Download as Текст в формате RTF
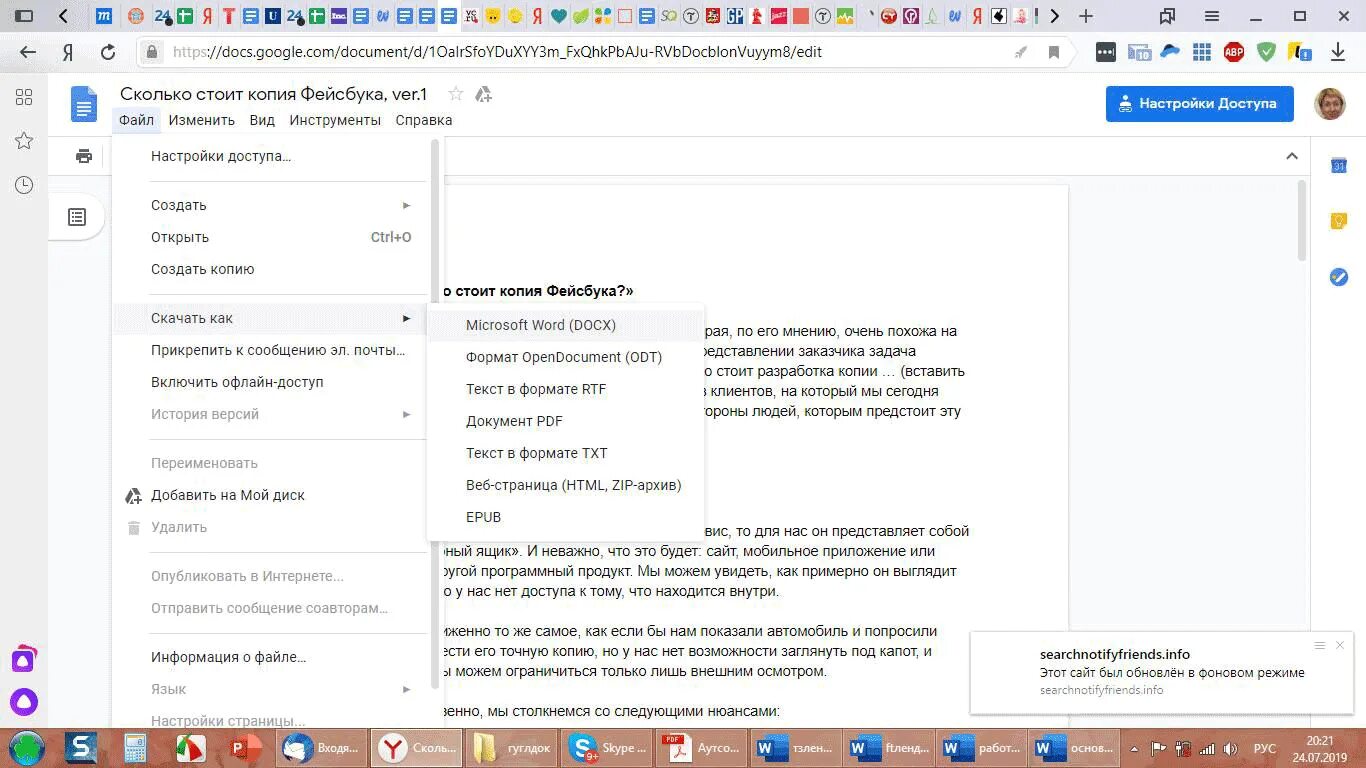 tap(566, 389)
